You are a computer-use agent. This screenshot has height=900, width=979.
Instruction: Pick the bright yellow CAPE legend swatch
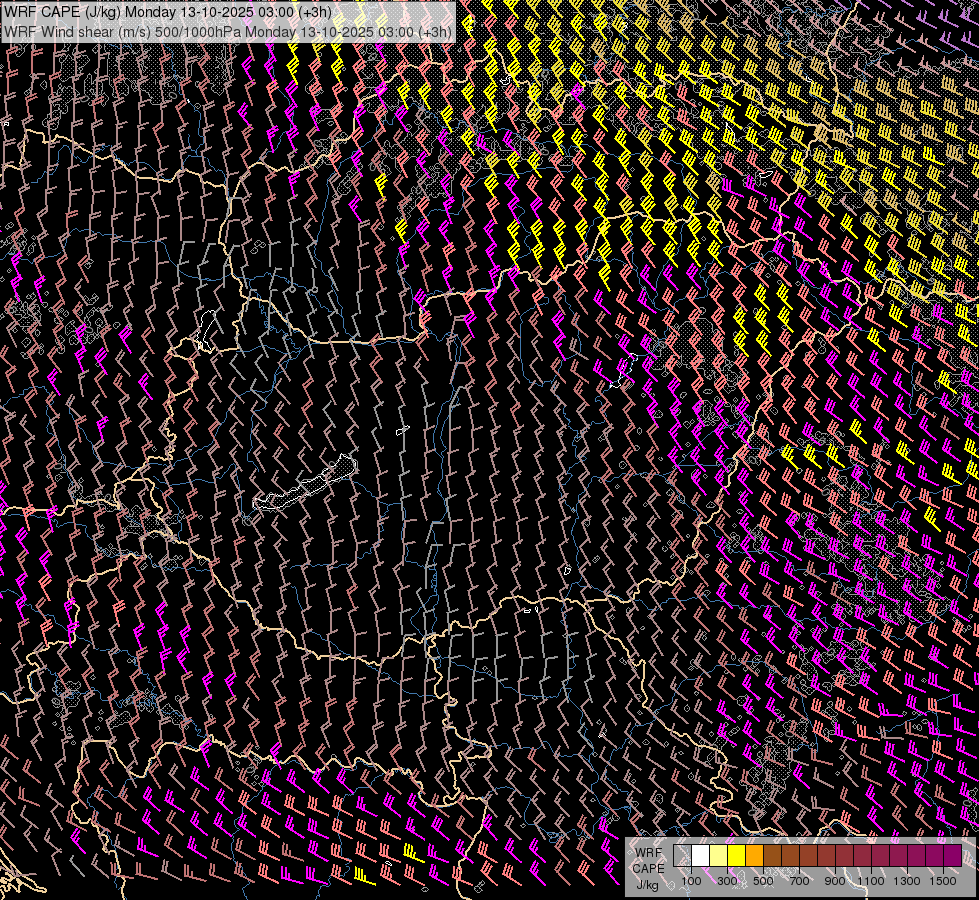(x=736, y=856)
